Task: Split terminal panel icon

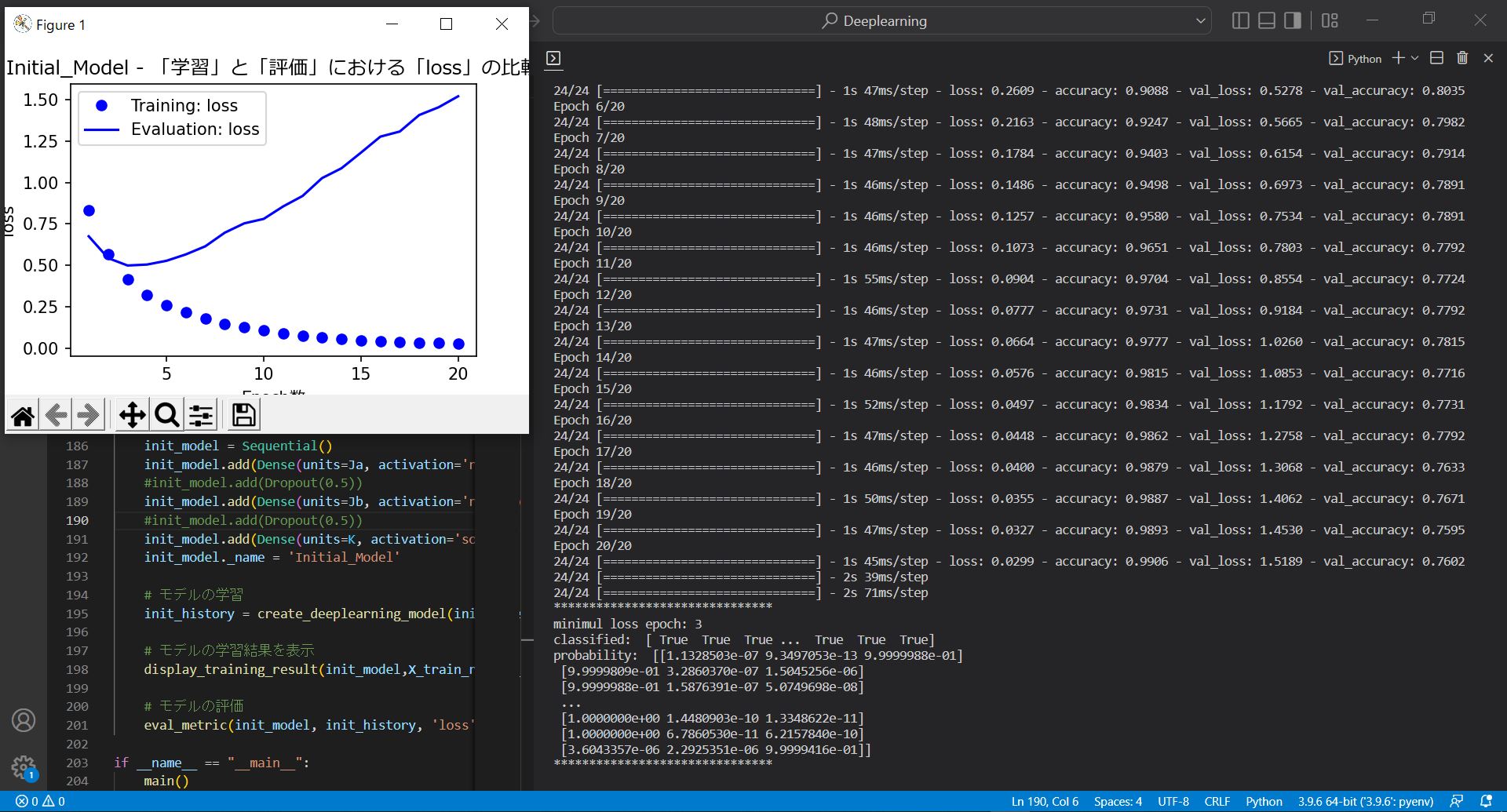Action: (1436, 58)
